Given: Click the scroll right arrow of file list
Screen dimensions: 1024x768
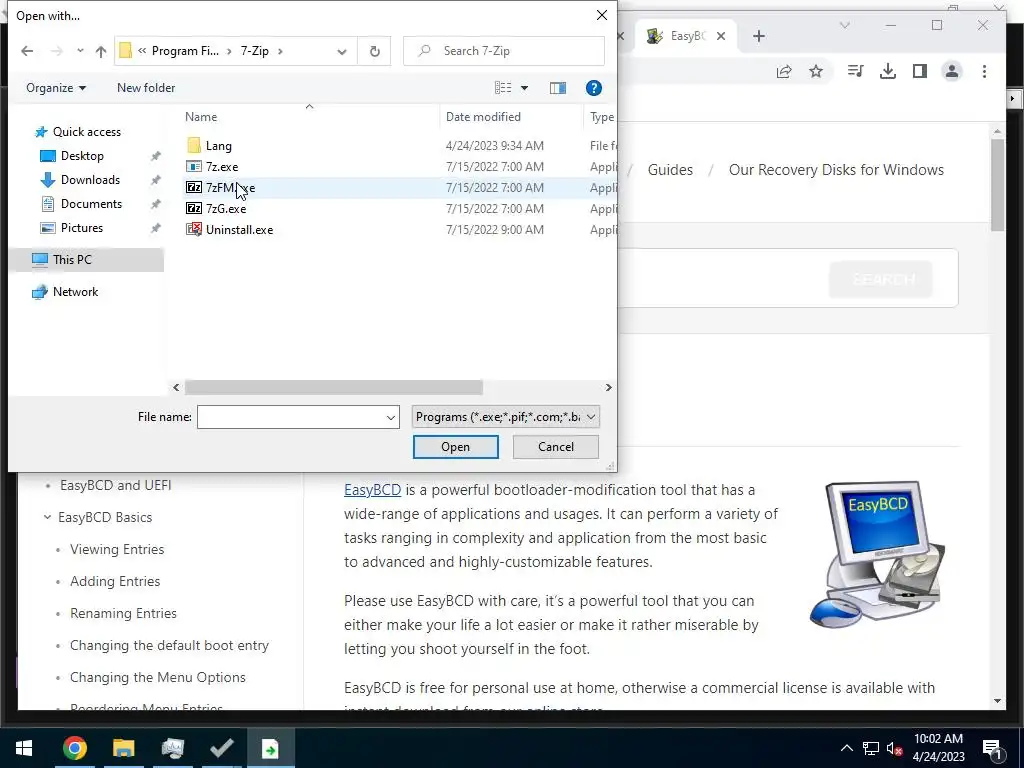Looking at the screenshot, I should coord(608,387).
